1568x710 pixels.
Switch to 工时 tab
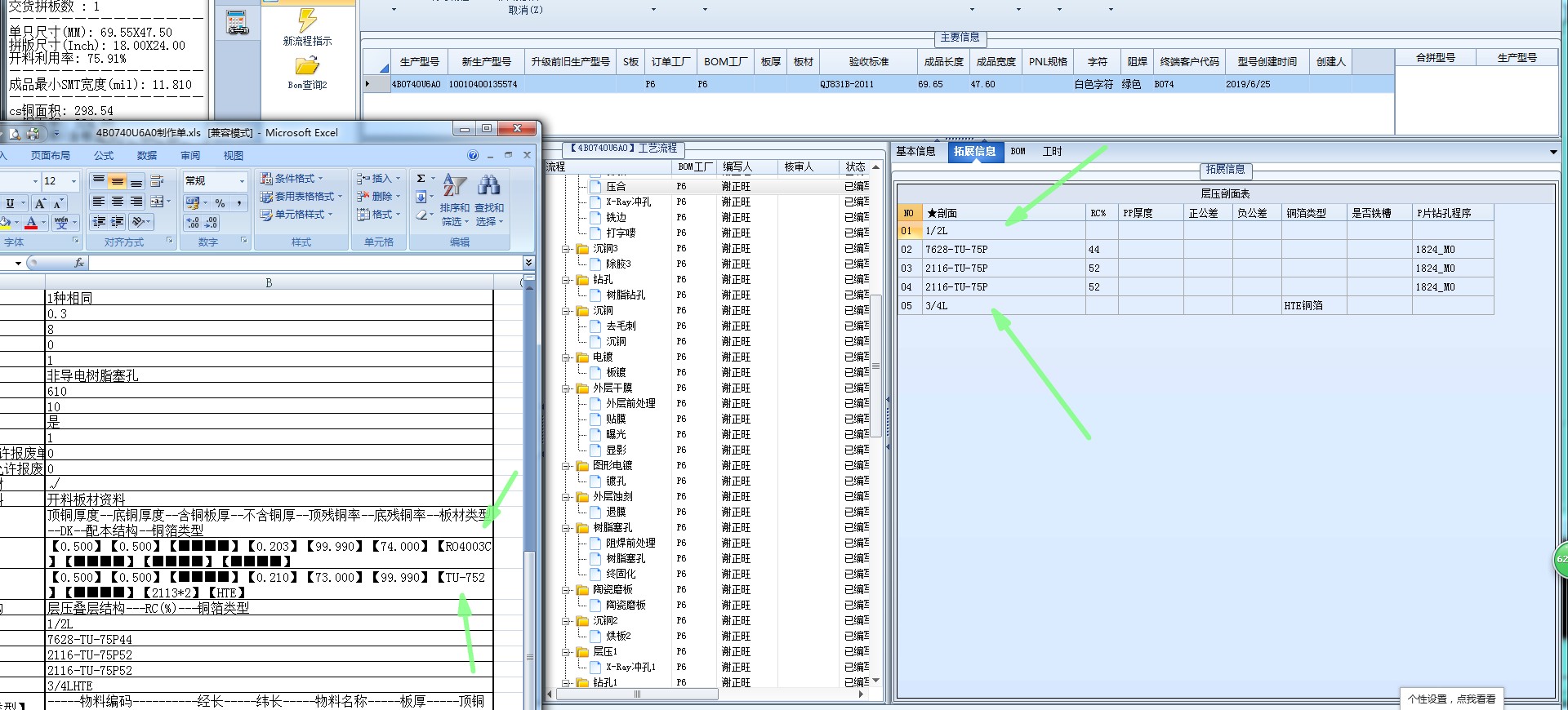[1052, 151]
